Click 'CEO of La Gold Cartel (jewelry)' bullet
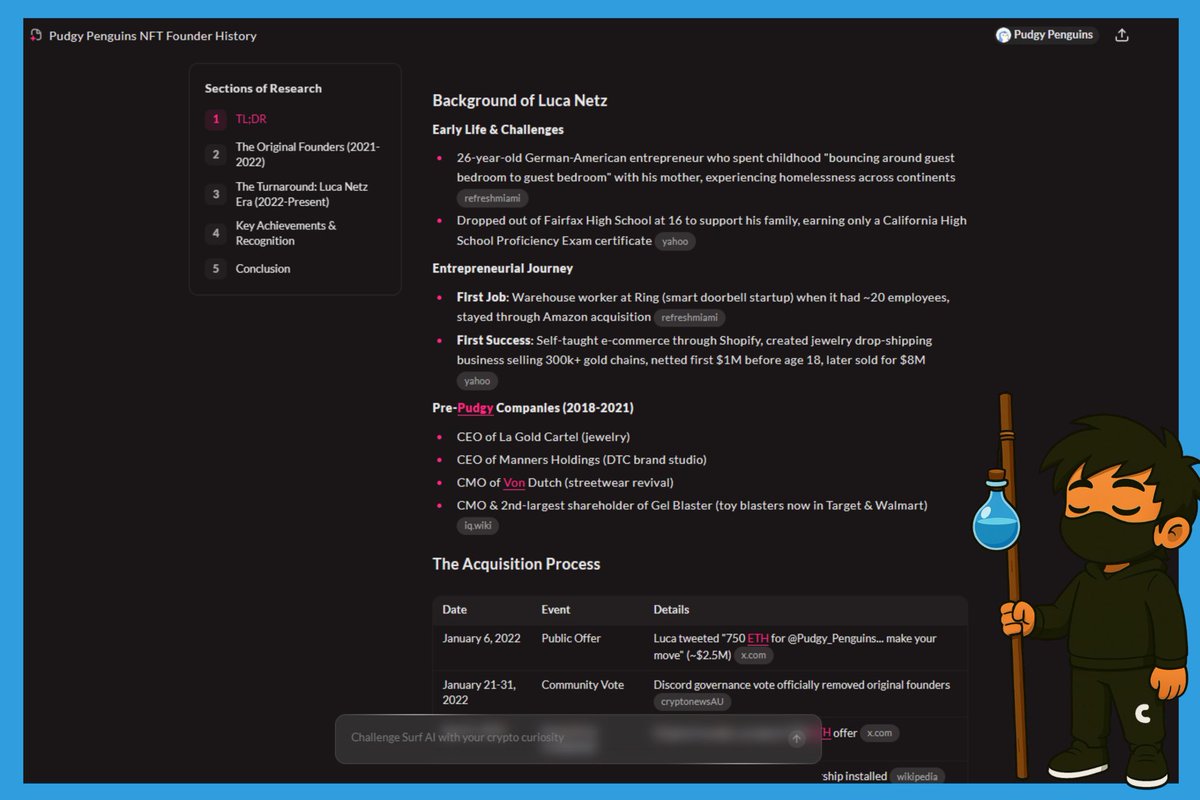This screenshot has height=800, width=1200. click(x=543, y=437)
